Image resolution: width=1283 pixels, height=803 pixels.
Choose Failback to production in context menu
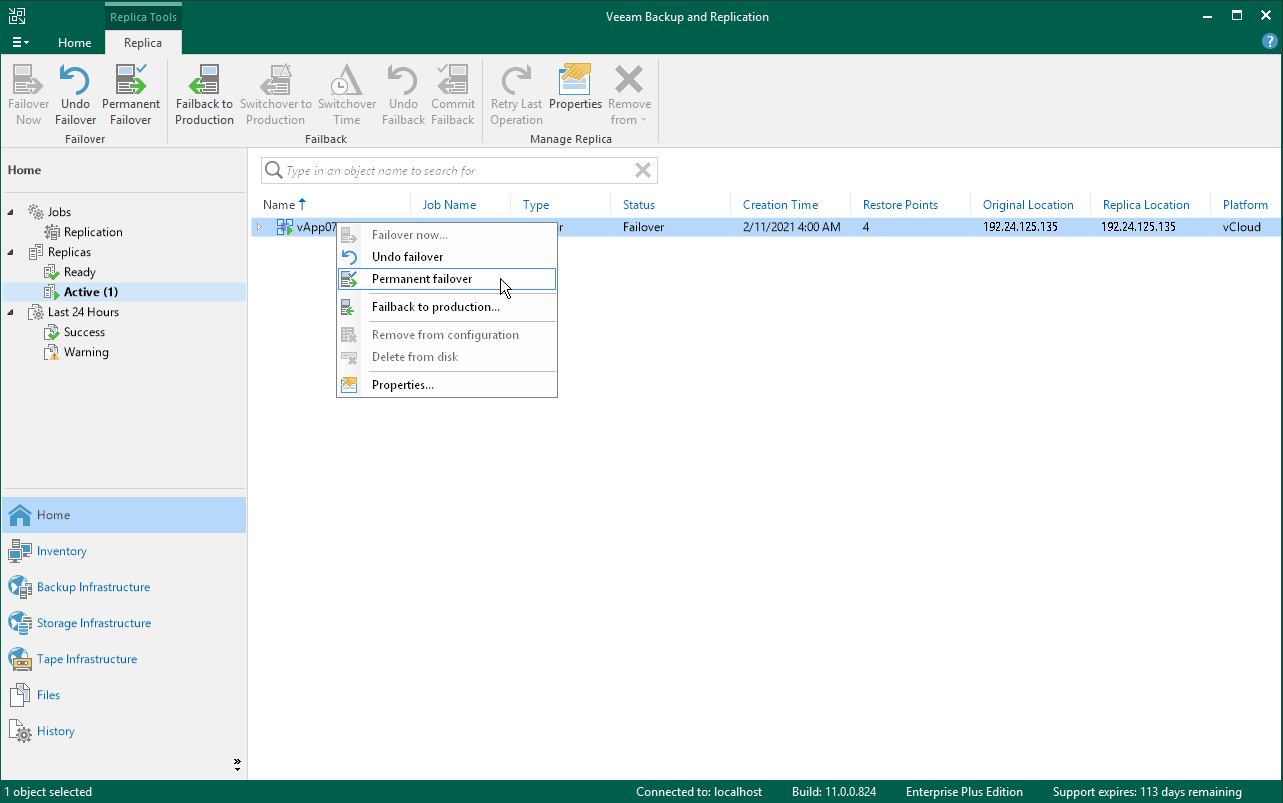pyautogui.click(x=447, y=307)
